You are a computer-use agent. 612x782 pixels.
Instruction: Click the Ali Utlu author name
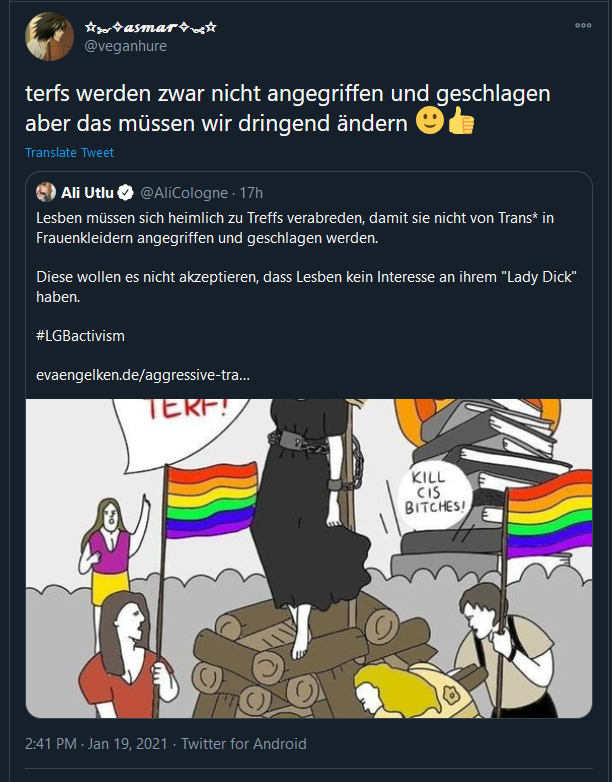point(87,193)
